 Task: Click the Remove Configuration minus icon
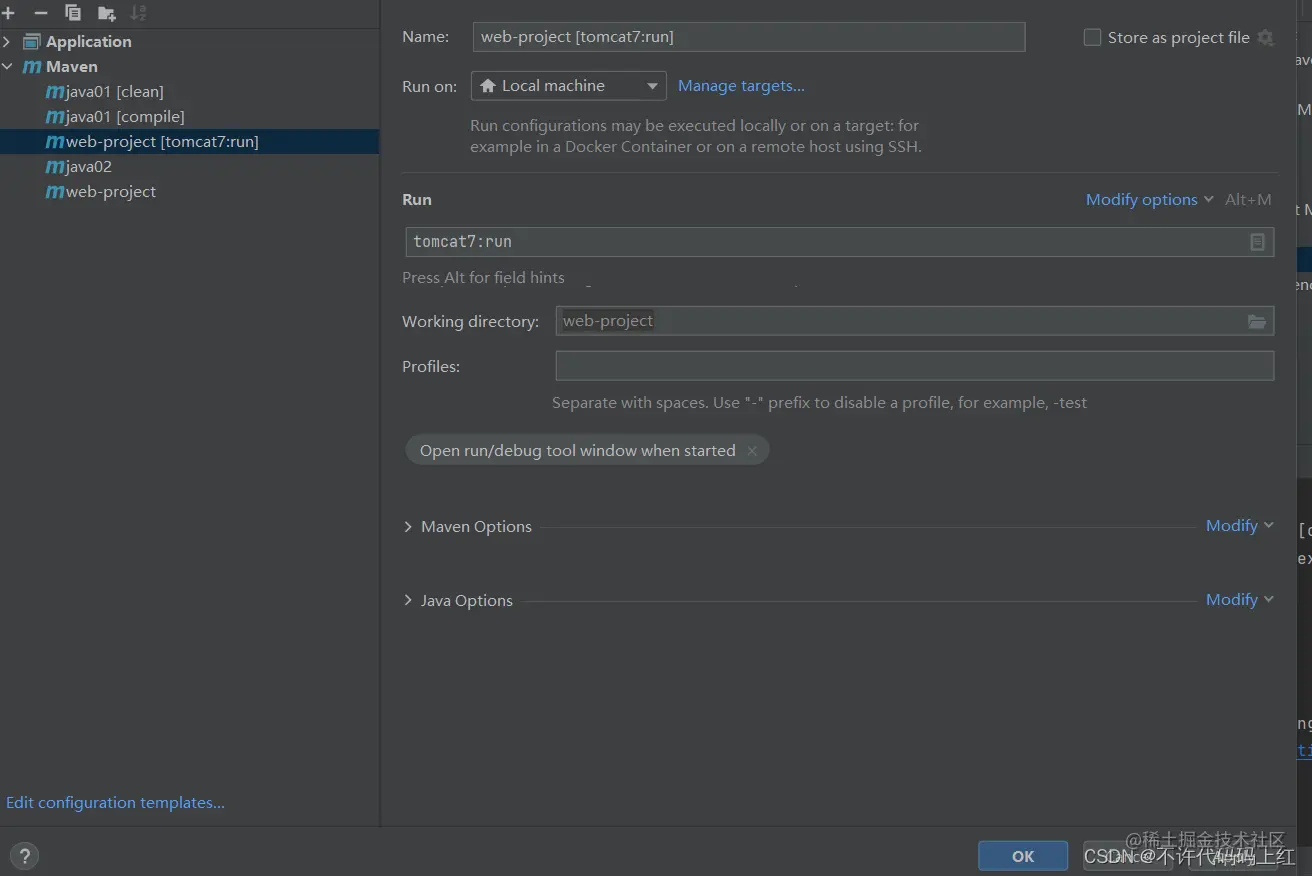click(41, 13)
